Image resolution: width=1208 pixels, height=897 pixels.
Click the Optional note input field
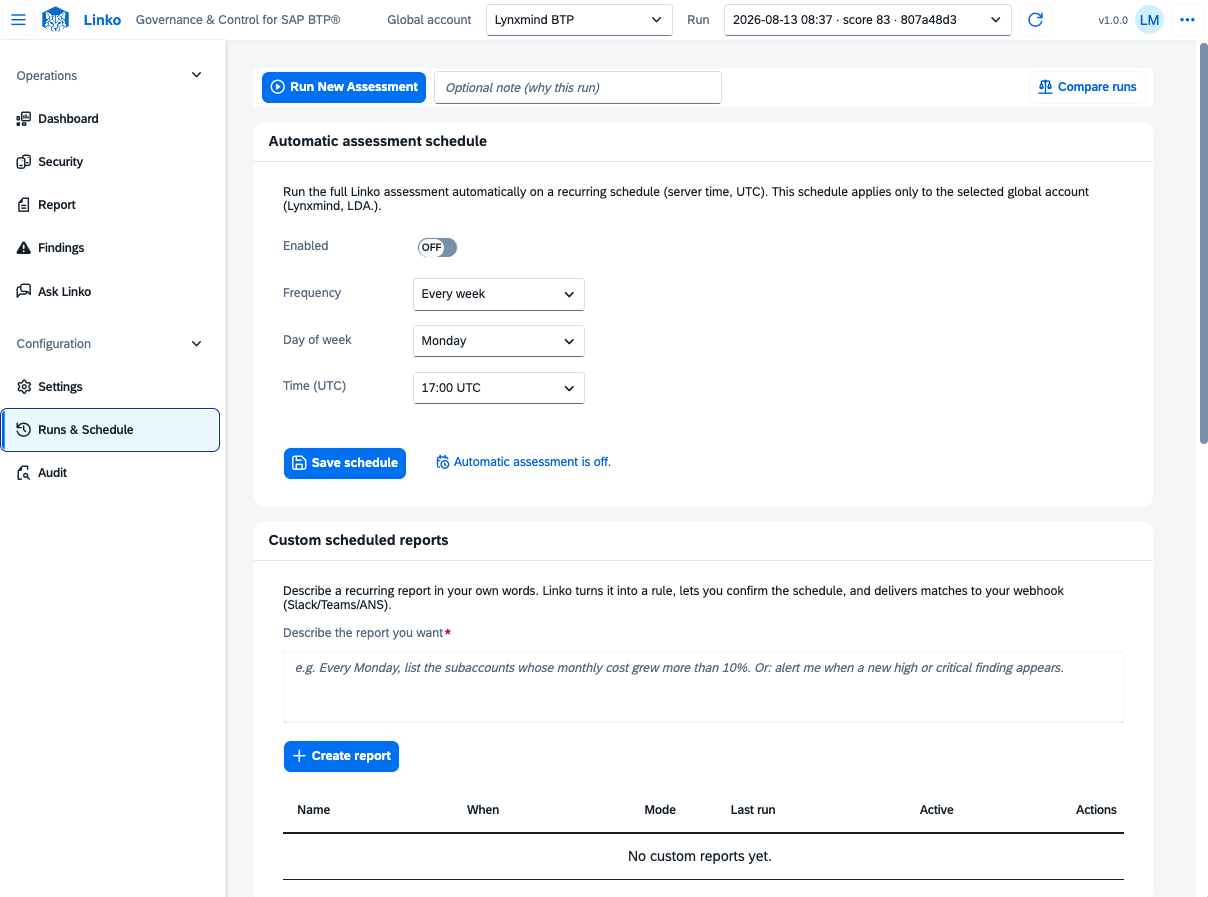point(577,87)
